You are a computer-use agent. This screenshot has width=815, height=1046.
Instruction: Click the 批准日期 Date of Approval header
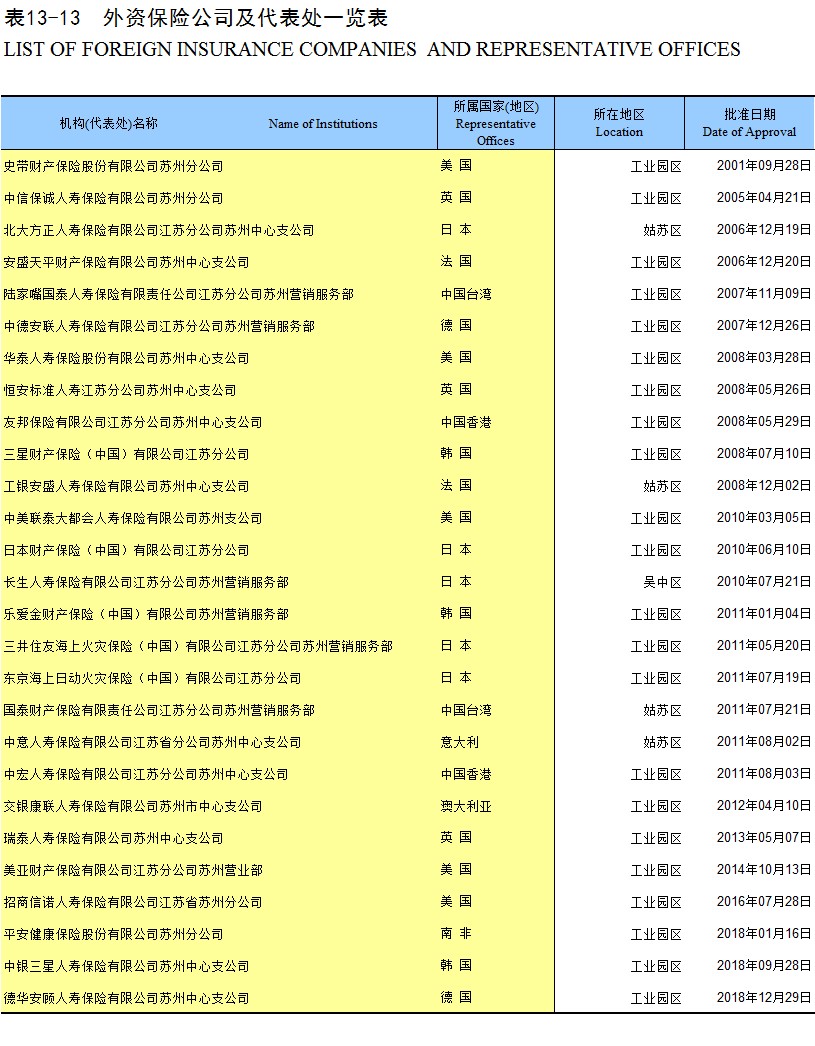[749, 123]
